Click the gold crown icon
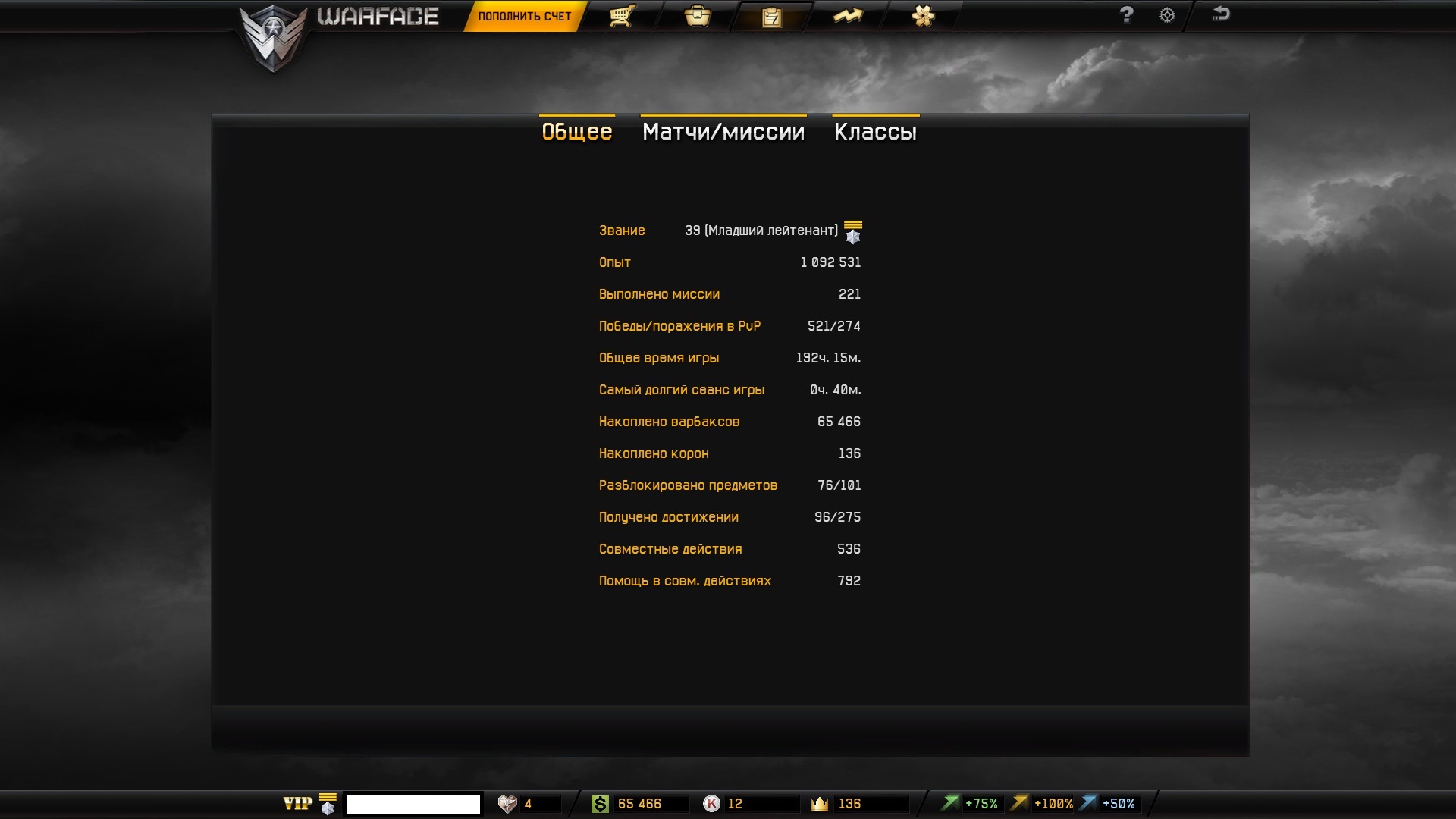The image size is (1456, 819). 820,804
